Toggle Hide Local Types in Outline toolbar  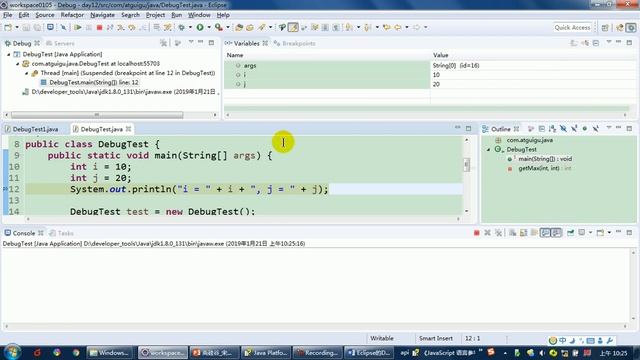tap(596, 129)
